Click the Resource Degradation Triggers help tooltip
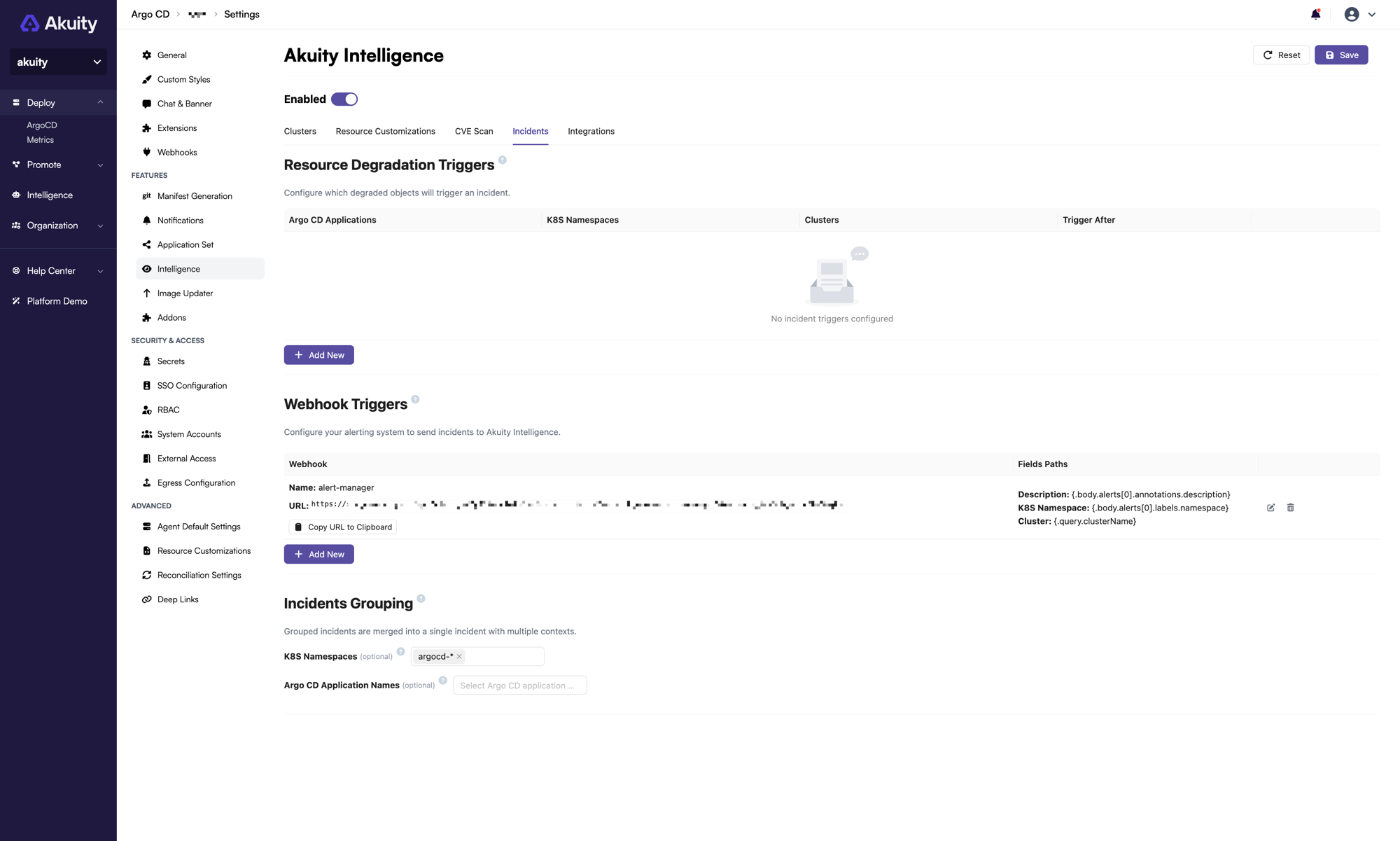 pos(503,160)
